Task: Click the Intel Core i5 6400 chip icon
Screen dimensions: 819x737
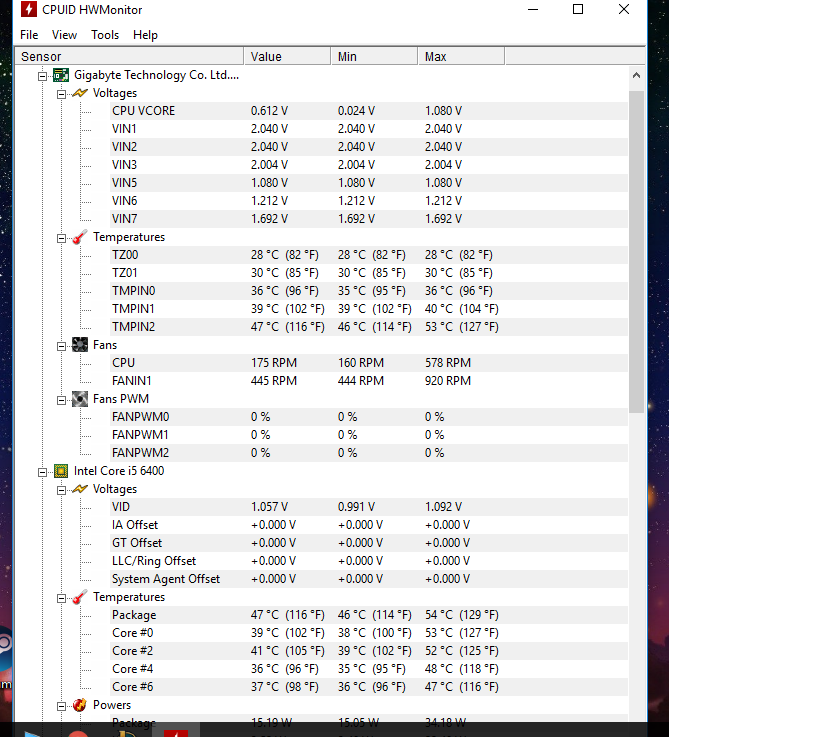Action: 61,471
